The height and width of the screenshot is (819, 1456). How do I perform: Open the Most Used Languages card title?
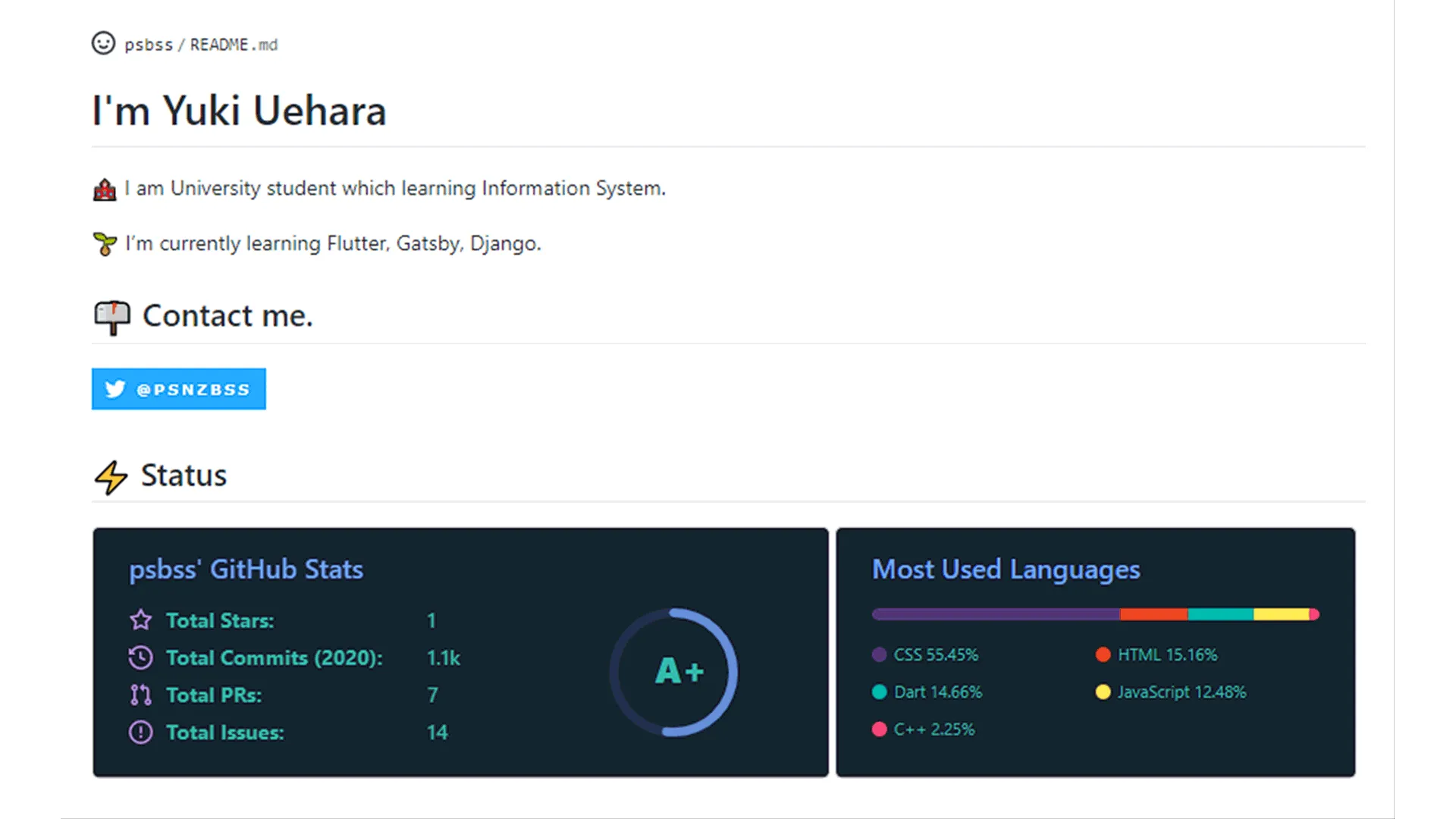click(x=1006, y=569)
